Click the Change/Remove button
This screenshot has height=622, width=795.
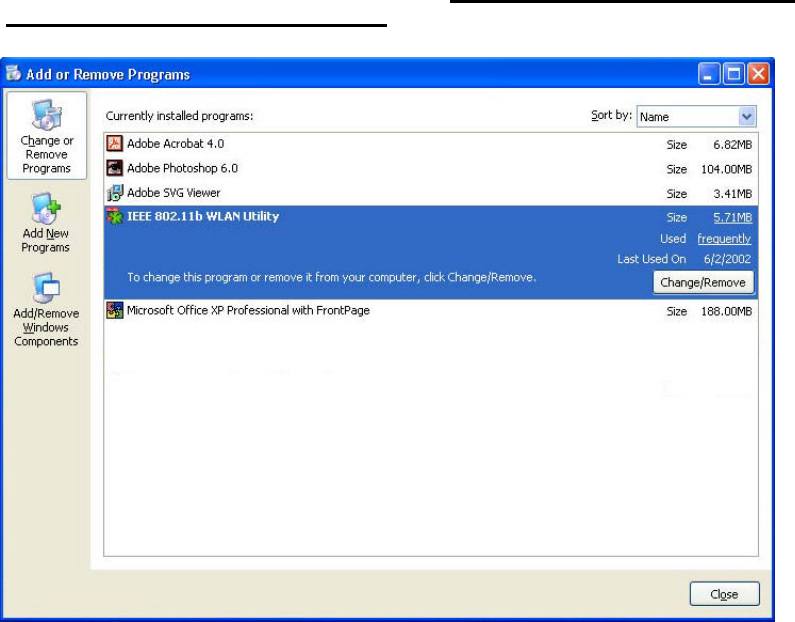703,282
